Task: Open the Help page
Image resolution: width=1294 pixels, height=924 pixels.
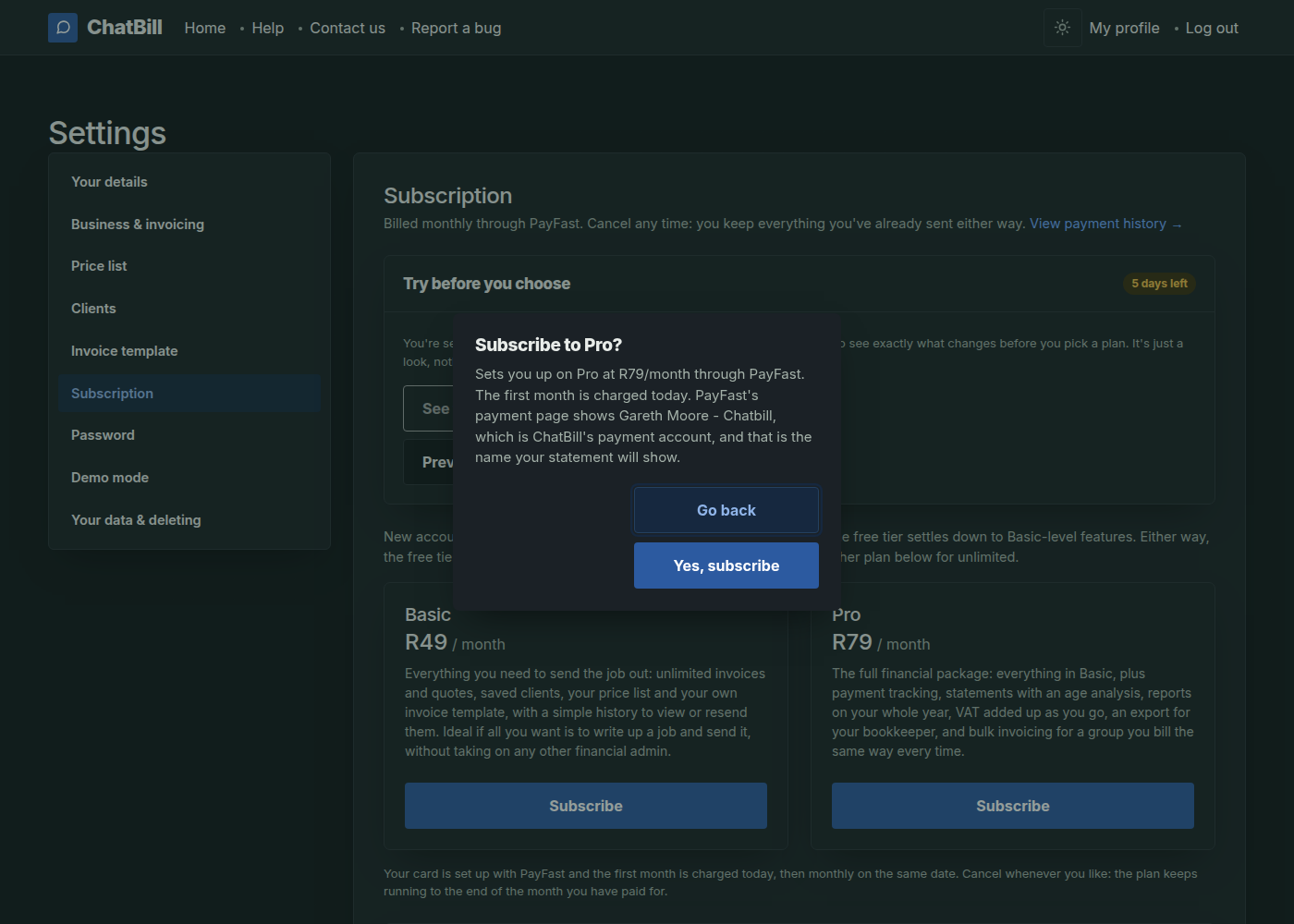Action: click(x=268, y=28)
